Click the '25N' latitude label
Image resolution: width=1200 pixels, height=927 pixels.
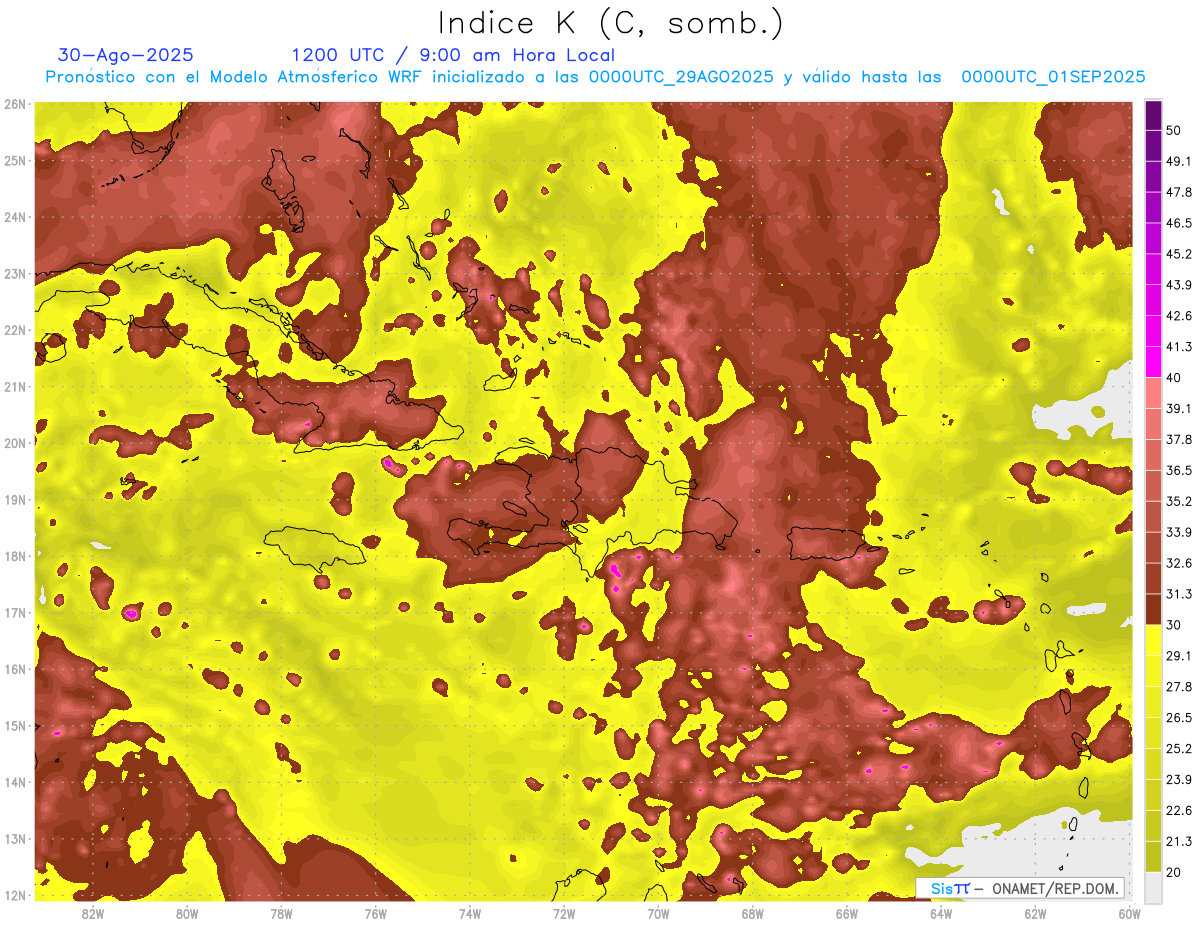tap(14, 161)
